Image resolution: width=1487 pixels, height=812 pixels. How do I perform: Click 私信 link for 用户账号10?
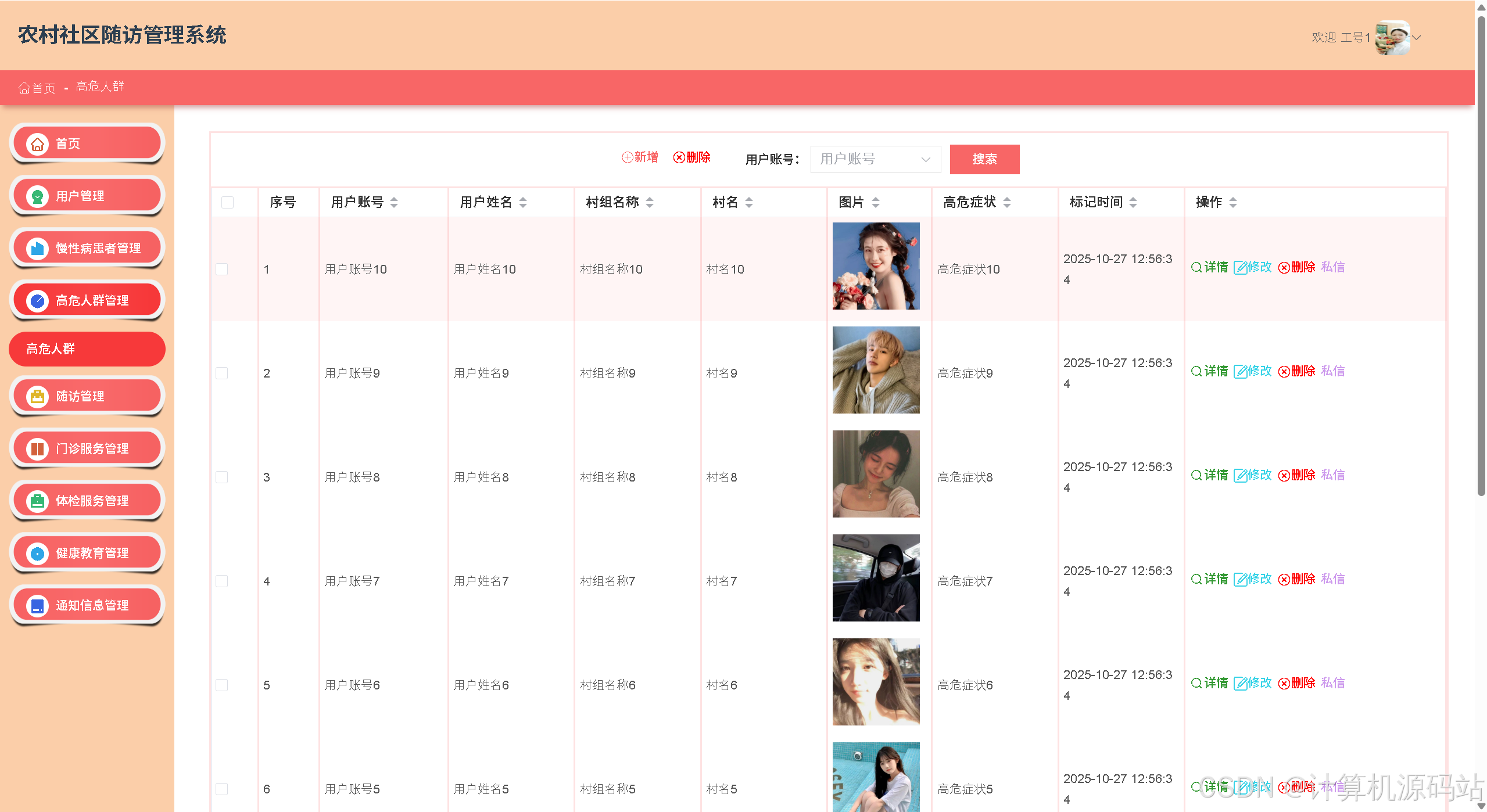point(1332,267)
